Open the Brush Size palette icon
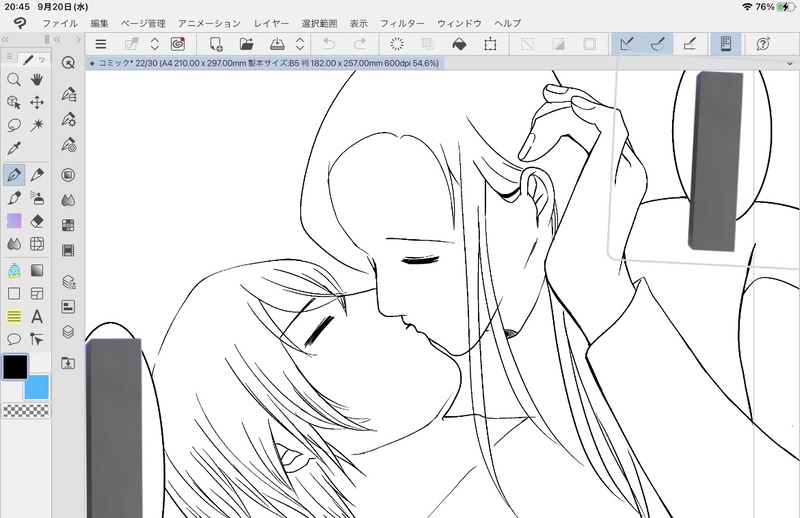The width and height of the screenshot is (800, 518). tap(68, 145)
